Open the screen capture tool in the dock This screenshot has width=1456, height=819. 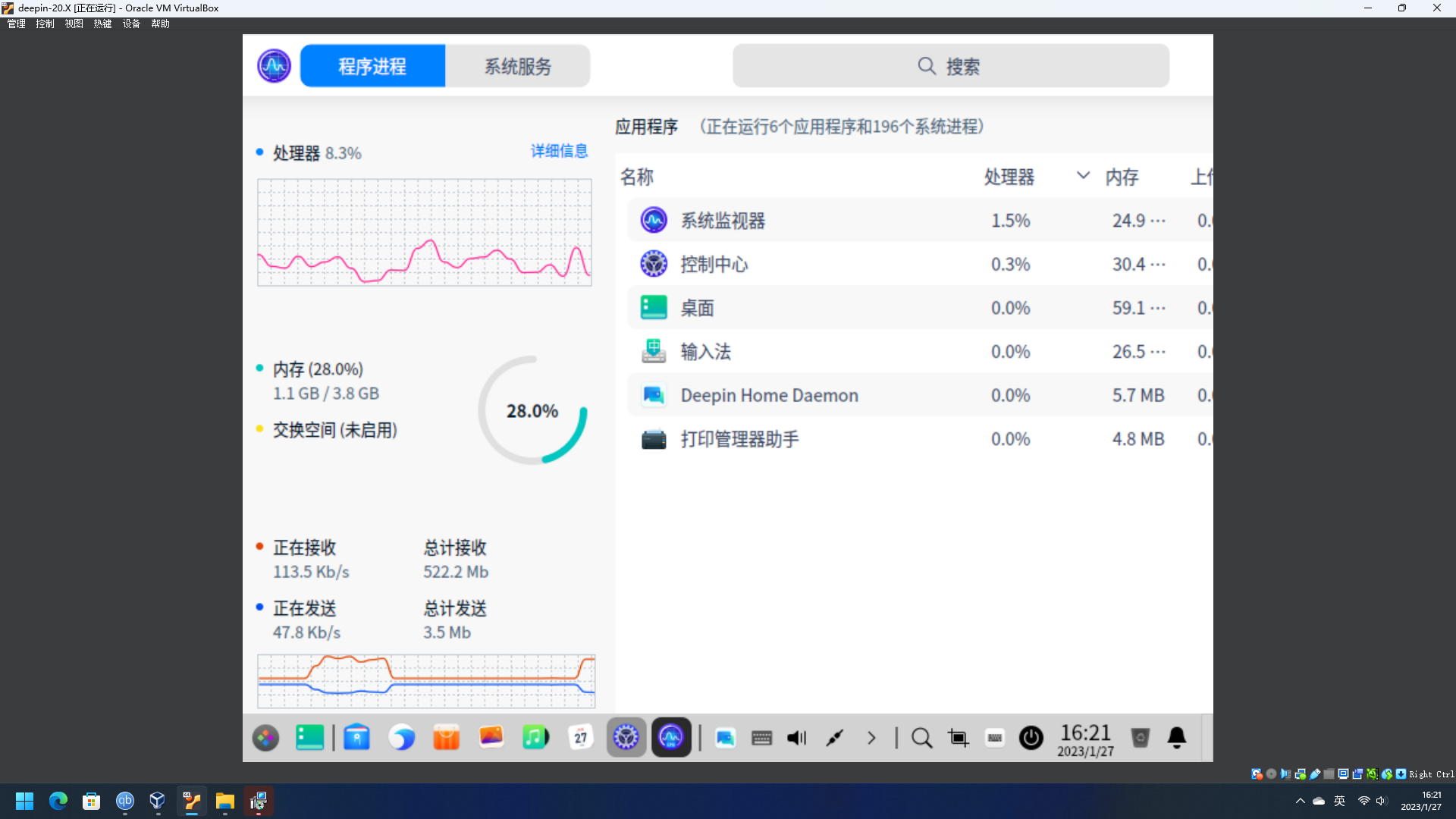click(x=958, y=737)
